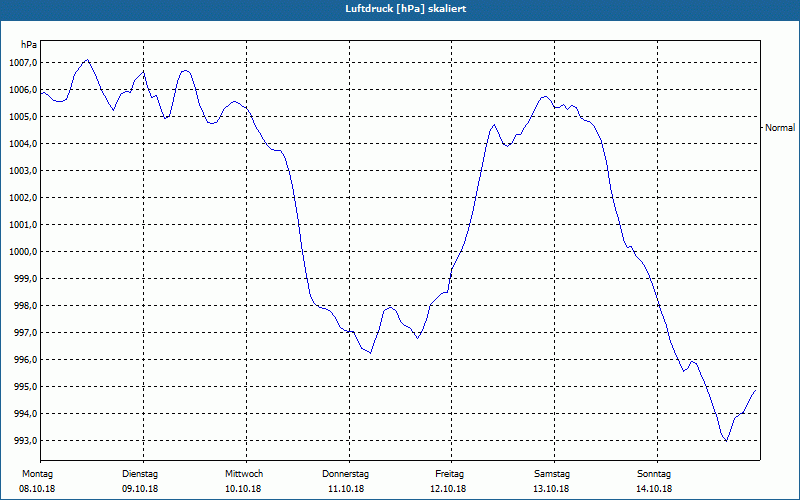
Task: Select the 996,0 axis value
Action: click(25, 360)
